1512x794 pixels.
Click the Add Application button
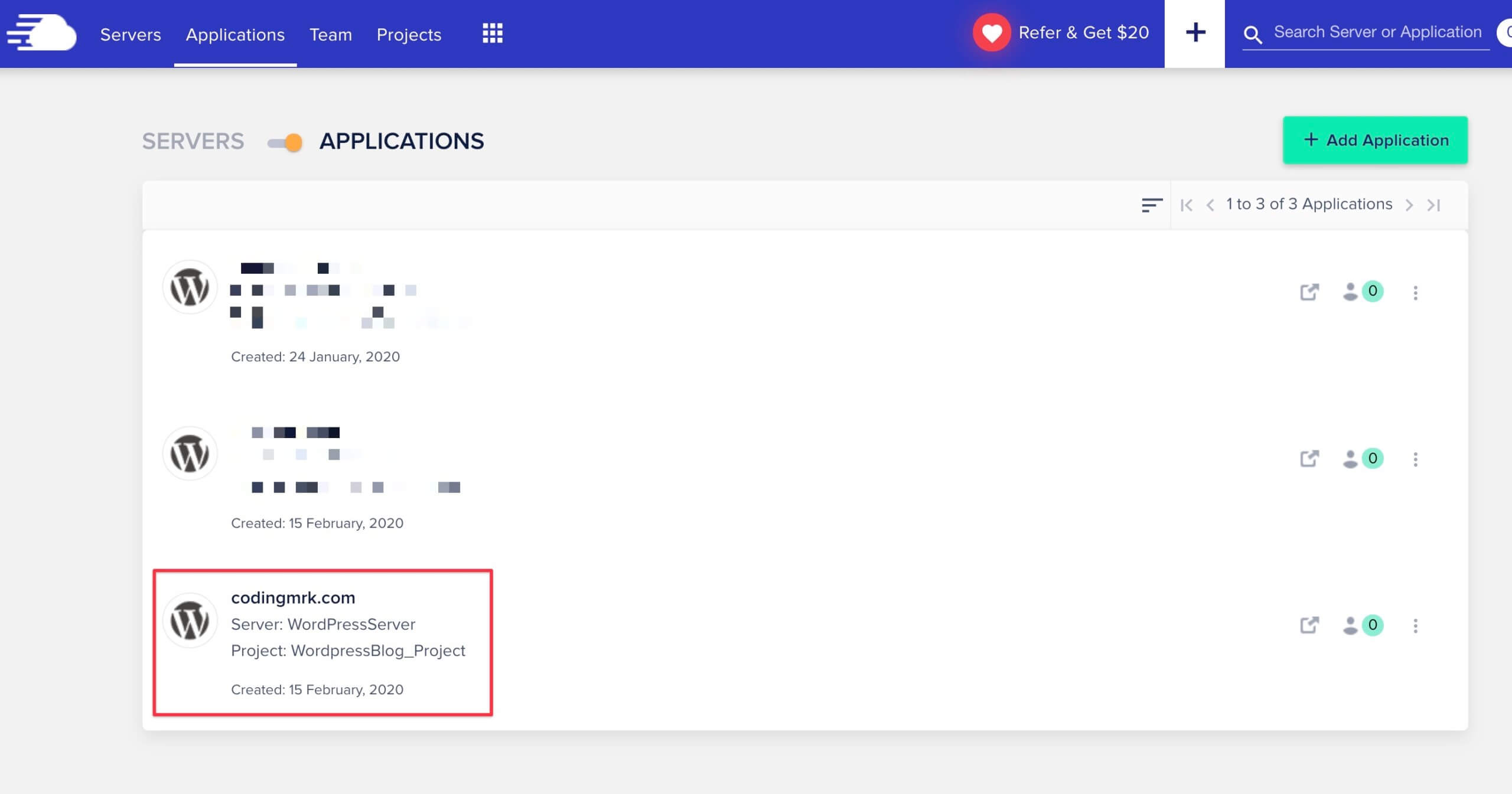pos(1375,140)
